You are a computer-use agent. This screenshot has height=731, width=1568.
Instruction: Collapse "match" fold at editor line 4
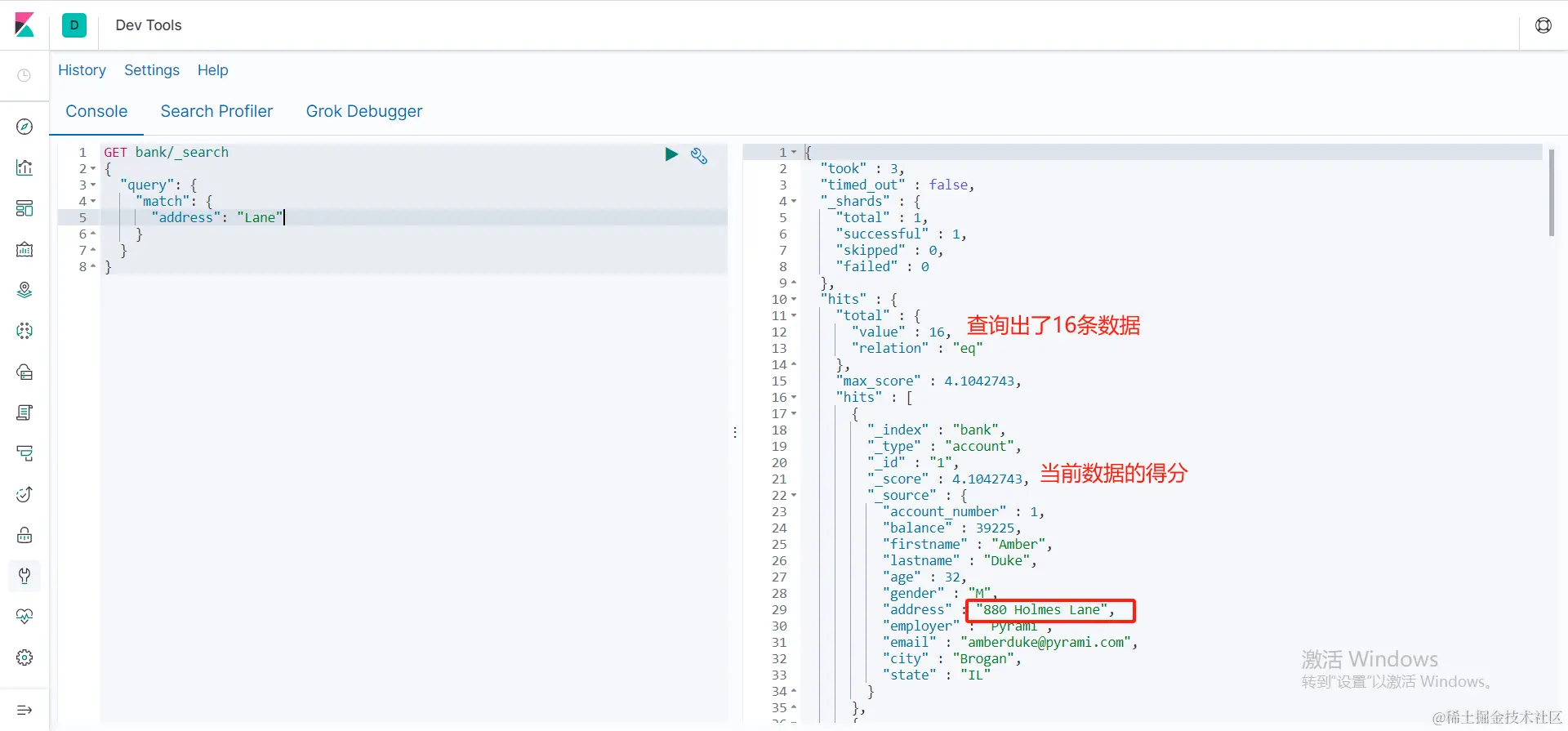point(93,202)
